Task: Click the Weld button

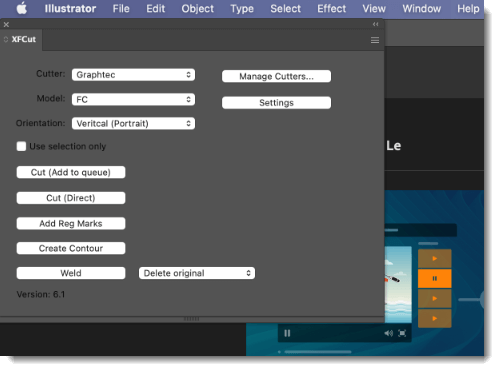Action: [x=71, y=273]
